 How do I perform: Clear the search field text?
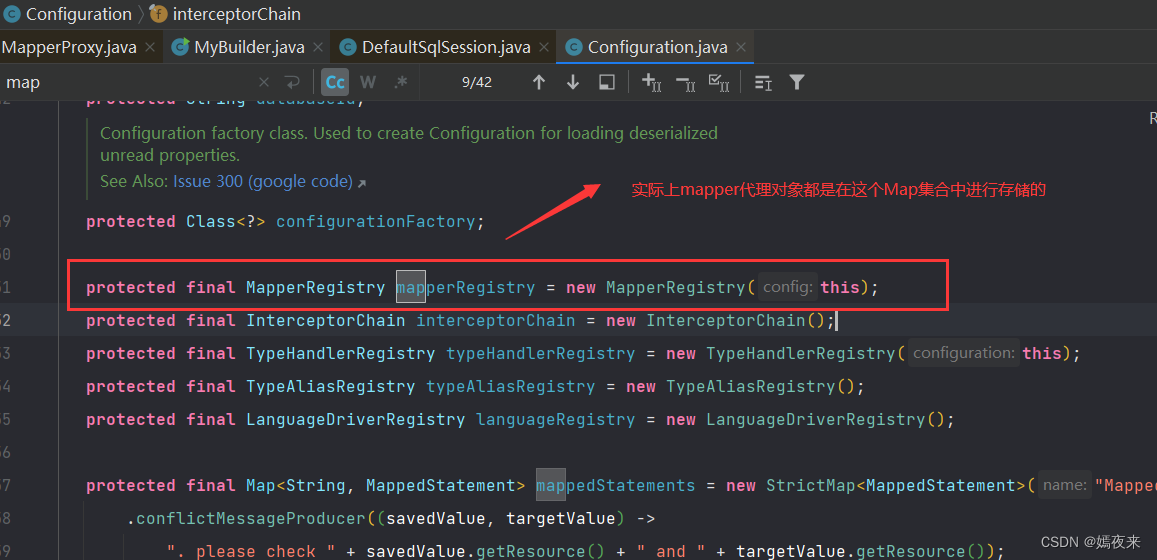[264, 83]
